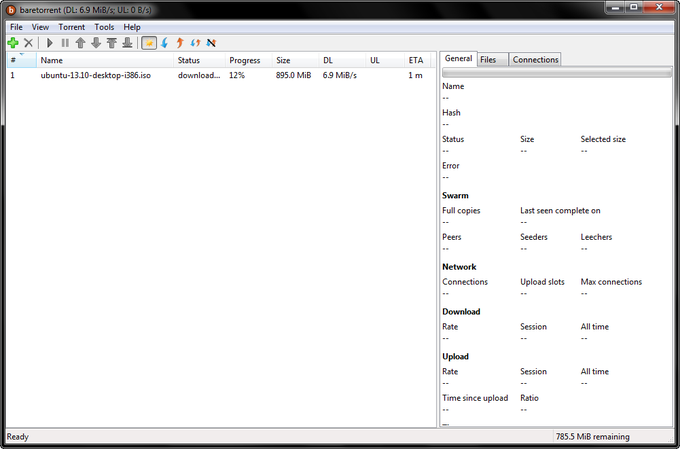Click the Network section heading
Image resolution: width=680 pixels, height=449 pixels.
coord(459,266)
